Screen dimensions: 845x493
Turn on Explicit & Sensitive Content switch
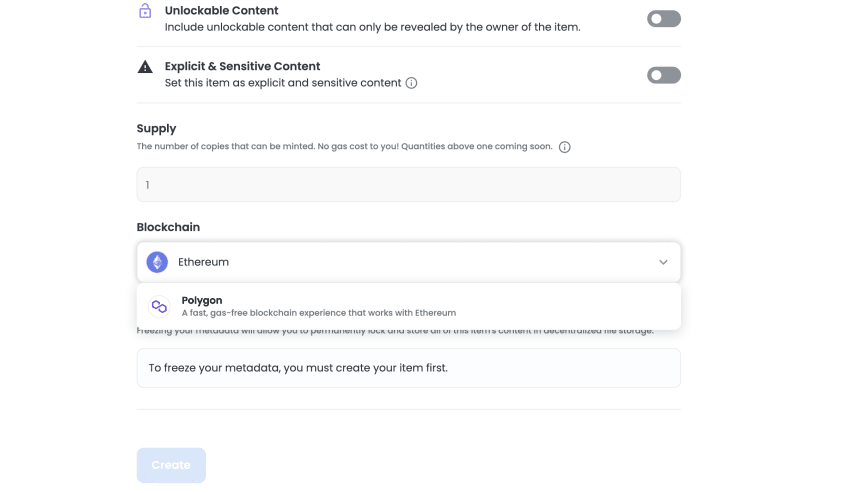(x=664, y=75)
